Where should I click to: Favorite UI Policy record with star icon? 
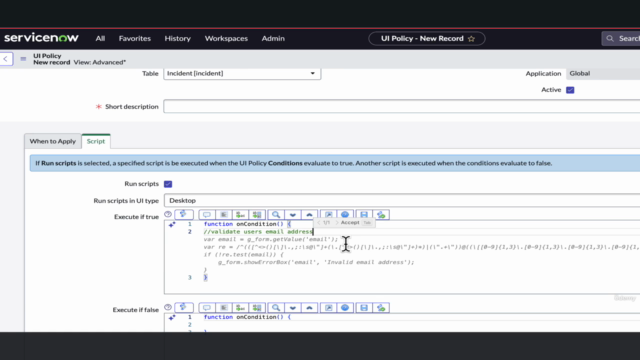click(x=471, y=39)
